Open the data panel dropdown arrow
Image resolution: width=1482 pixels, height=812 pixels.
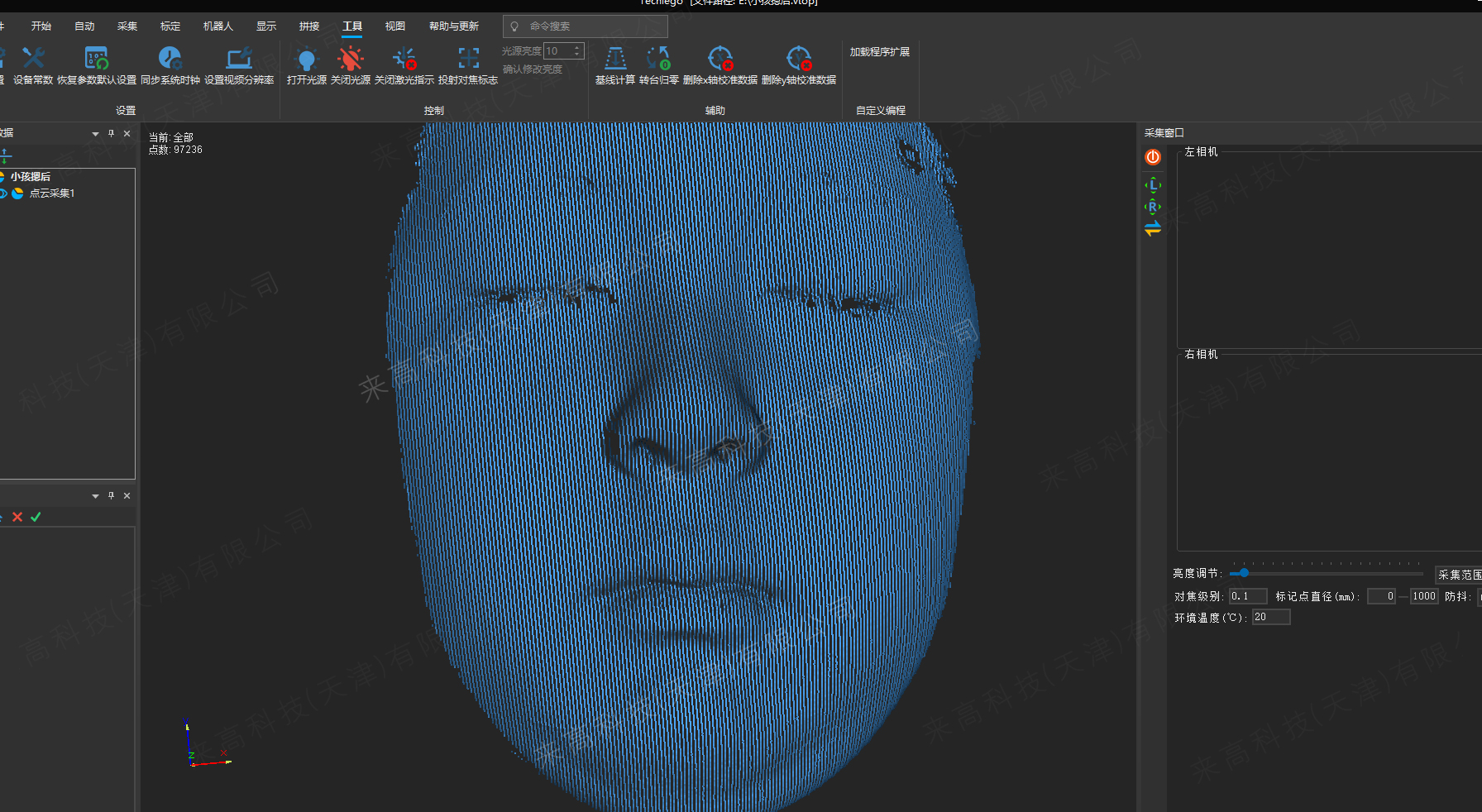click(x=95, y=134)
